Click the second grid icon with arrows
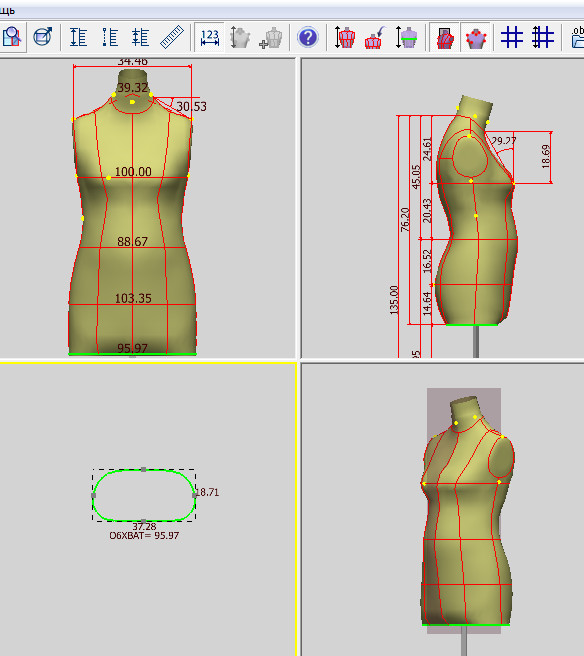This screenshot has width=584, height=656. click(543, 37)
